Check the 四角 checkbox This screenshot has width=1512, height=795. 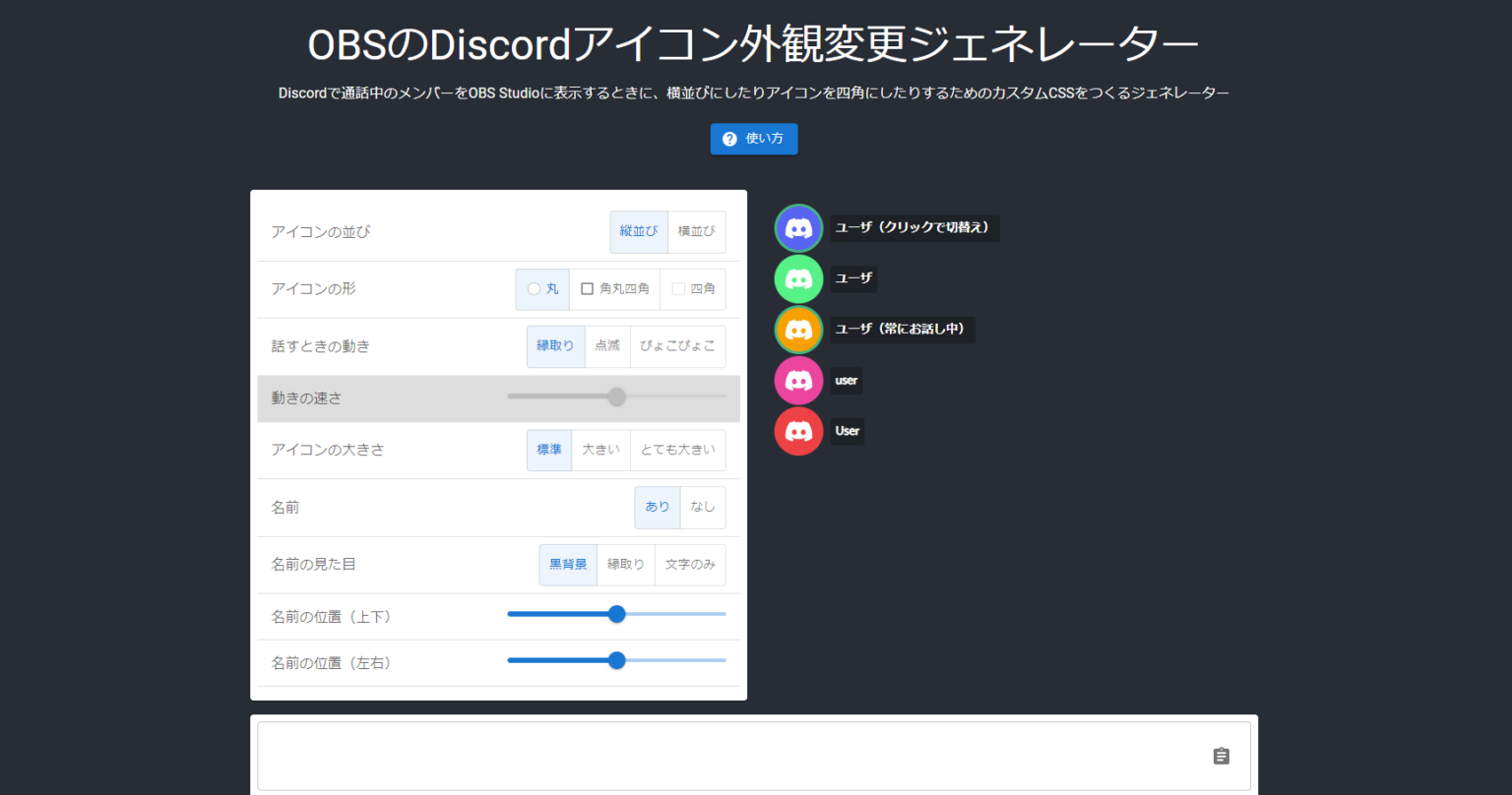pyautogui.click(x=676, y=288)
